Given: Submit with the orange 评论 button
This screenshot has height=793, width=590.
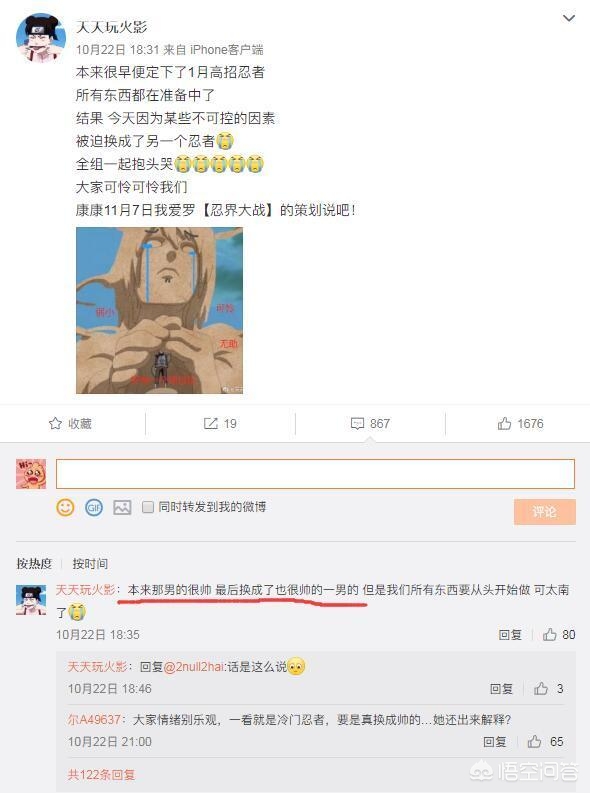Looking at the screenshot, I should pyautogui.click(x=544, y=511).
